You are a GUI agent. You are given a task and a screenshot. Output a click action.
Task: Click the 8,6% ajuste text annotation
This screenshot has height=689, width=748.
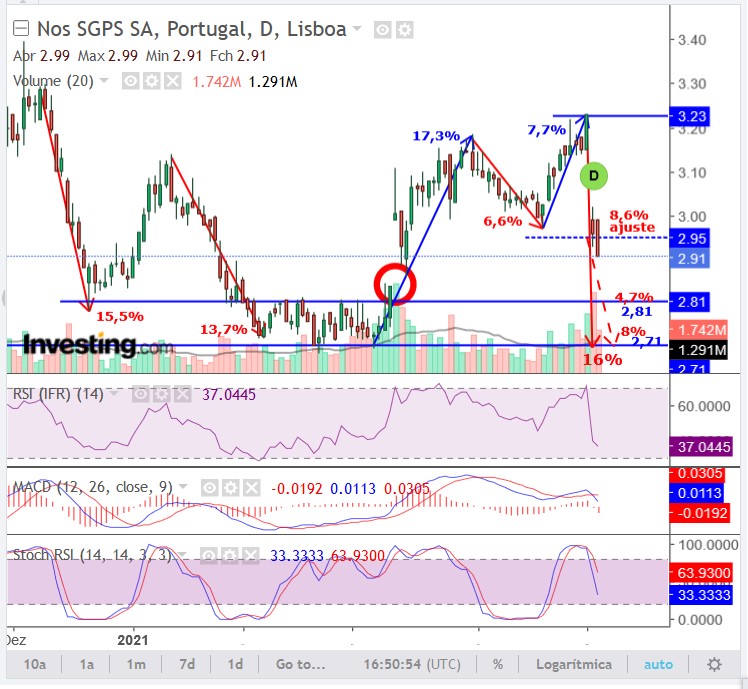[632, 221]
